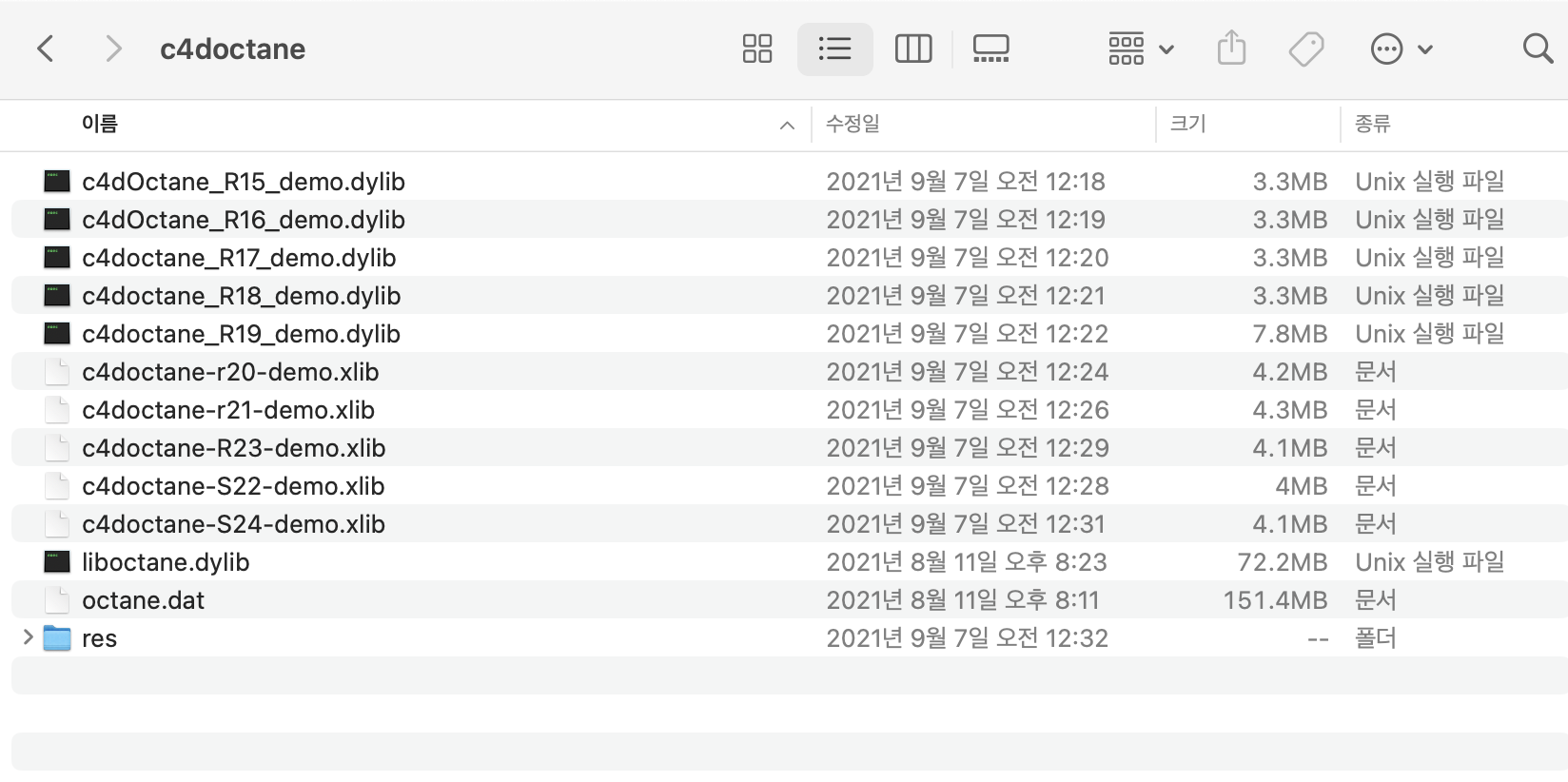1568x782 pixels.
Task: Click the tag icon to edit tags
Action: (x=1306, y=49)
